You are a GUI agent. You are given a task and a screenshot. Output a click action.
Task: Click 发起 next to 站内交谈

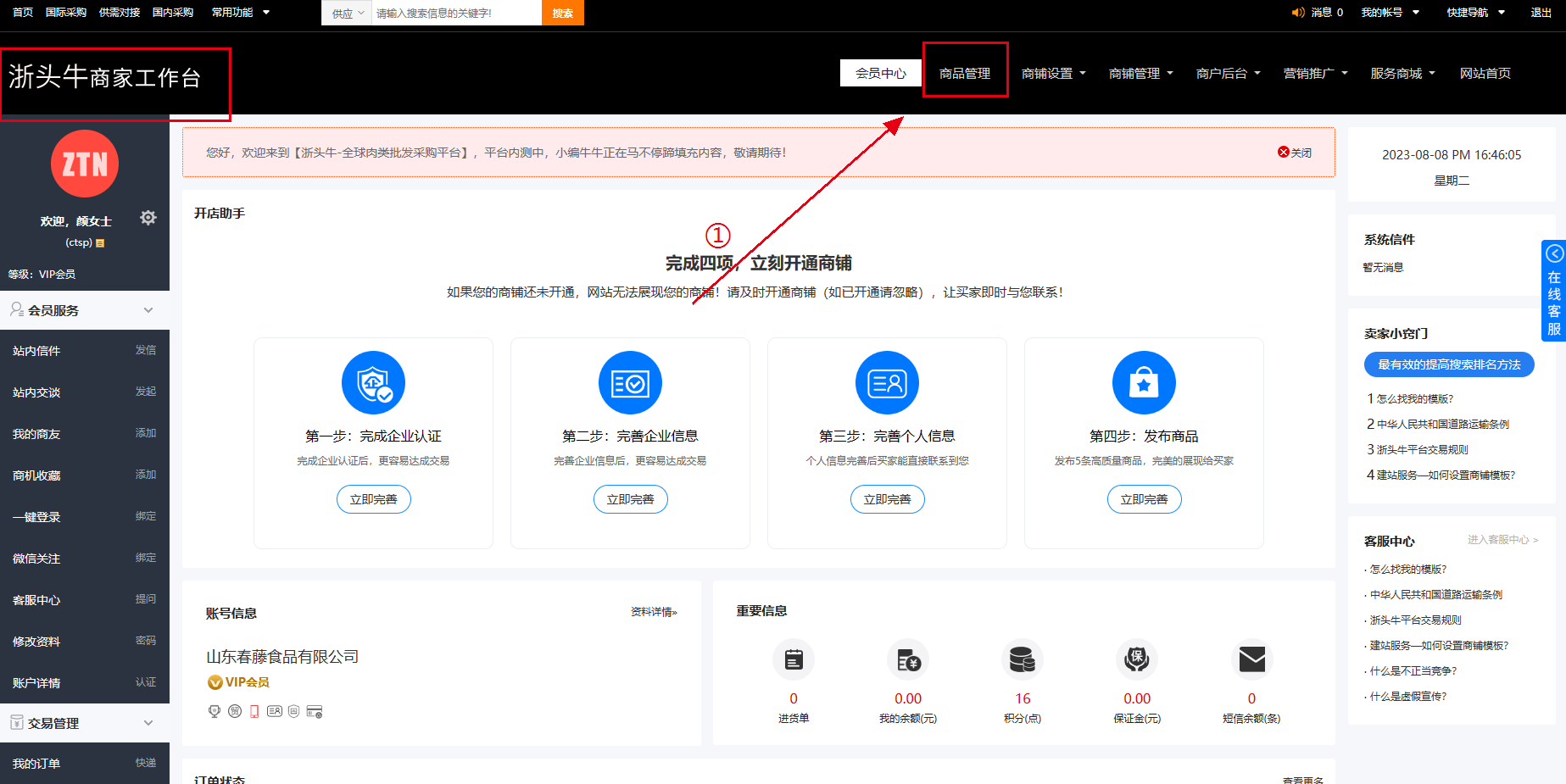pyautogui.click(x=146, y=392)
